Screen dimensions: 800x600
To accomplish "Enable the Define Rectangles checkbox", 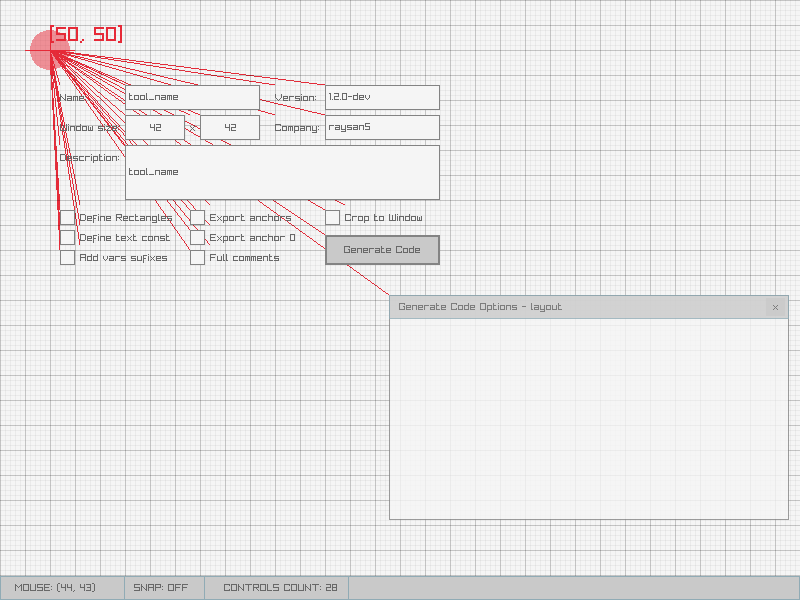I will pyautogui.click(x=68, y=218).
